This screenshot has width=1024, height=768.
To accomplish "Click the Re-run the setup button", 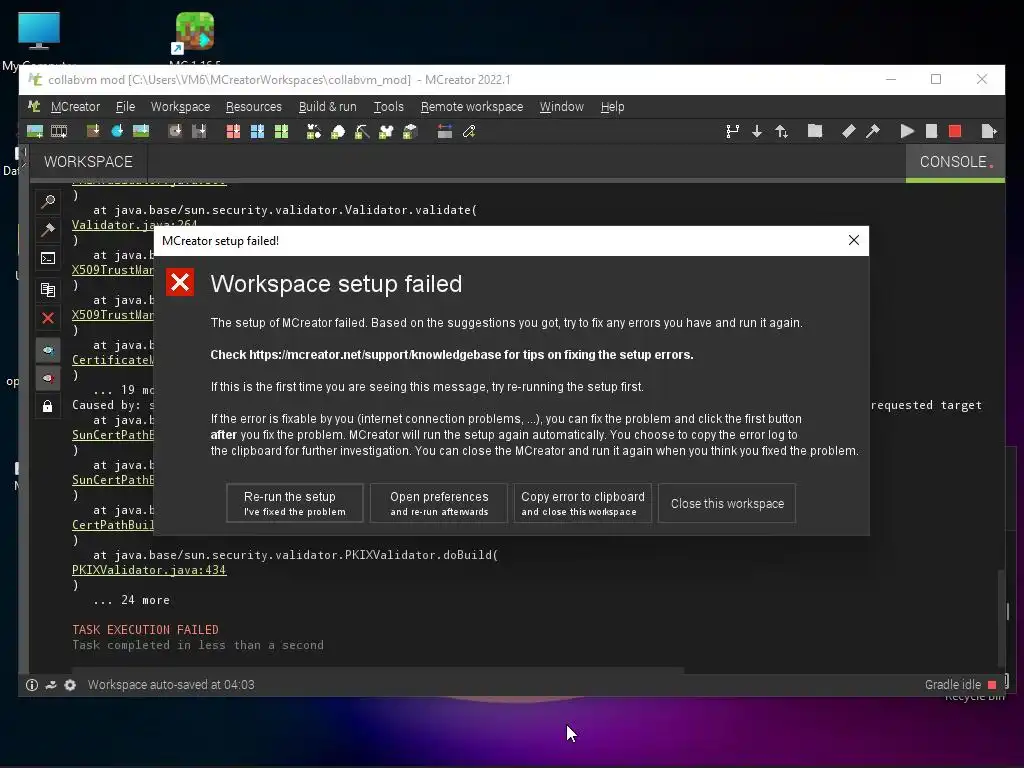I will [295, 503].
